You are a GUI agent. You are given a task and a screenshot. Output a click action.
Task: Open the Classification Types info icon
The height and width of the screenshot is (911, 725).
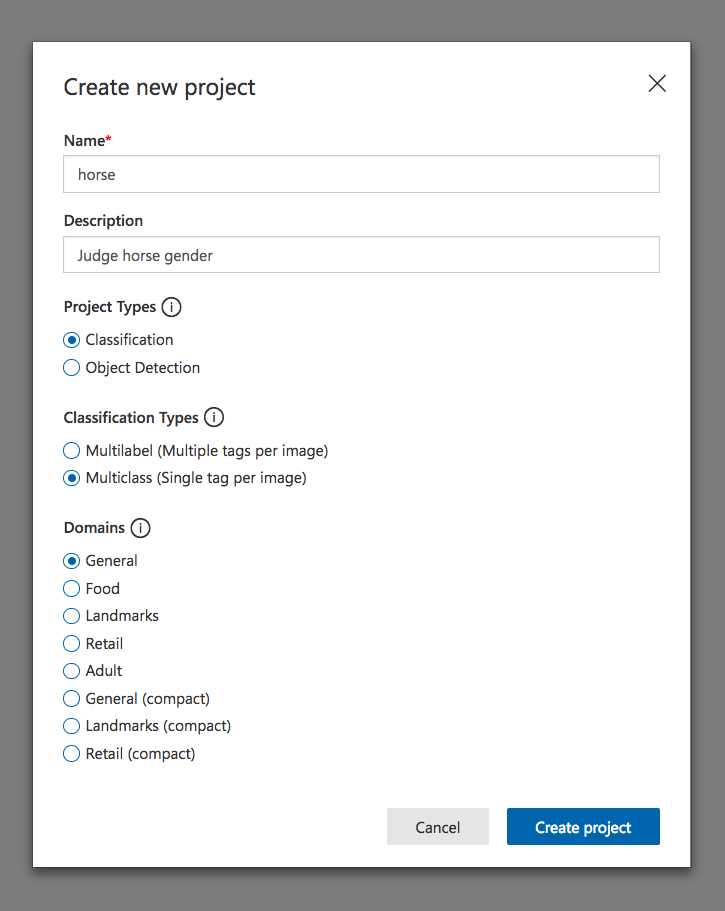[x=214, y=417]
